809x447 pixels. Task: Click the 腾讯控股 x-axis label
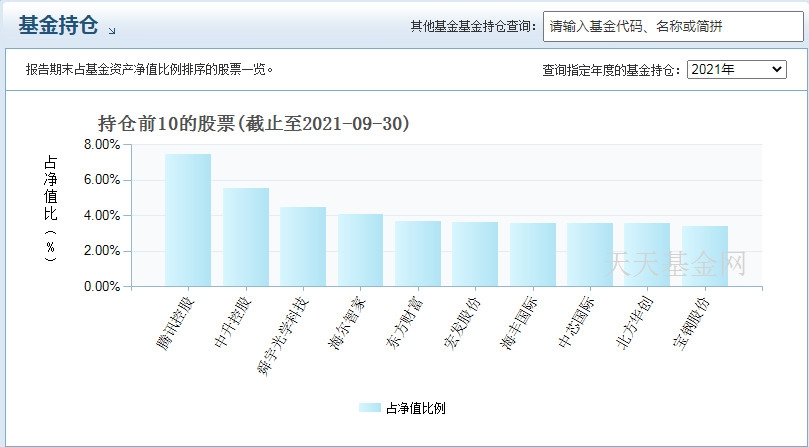click(175, 322)
